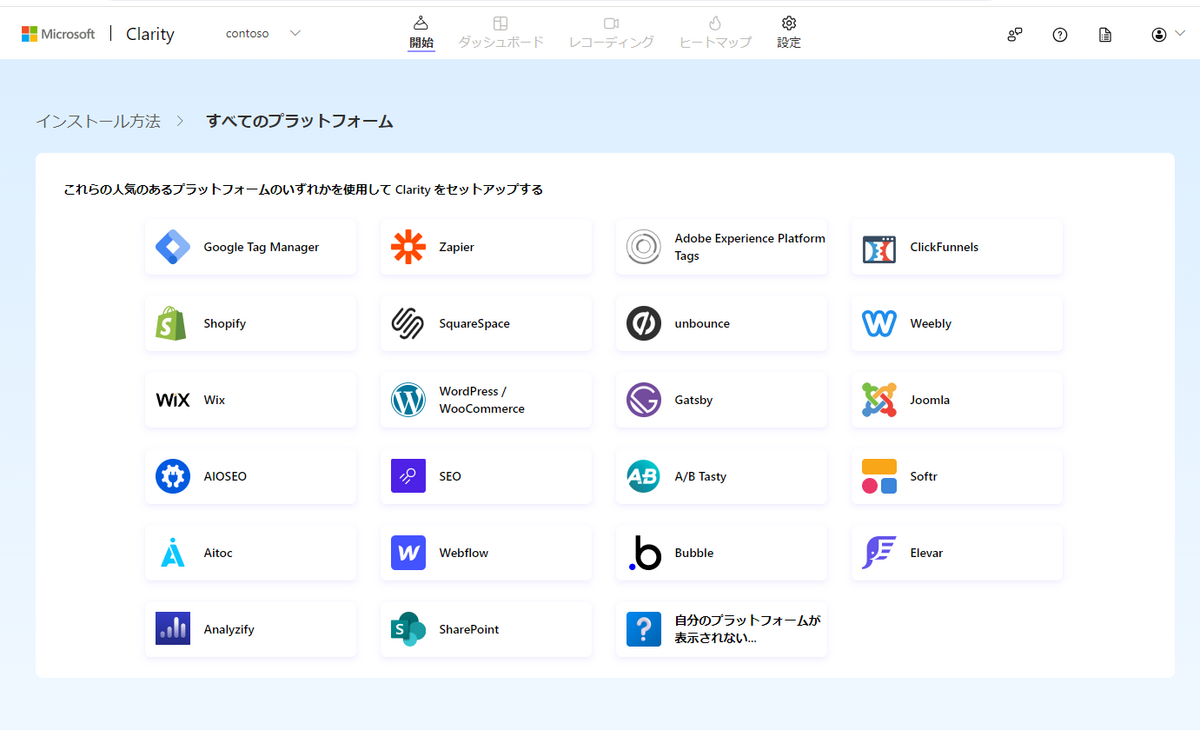Select the Shopify platform label
This screenshot has height=730, width=1200.
click(x=225, y=324)
